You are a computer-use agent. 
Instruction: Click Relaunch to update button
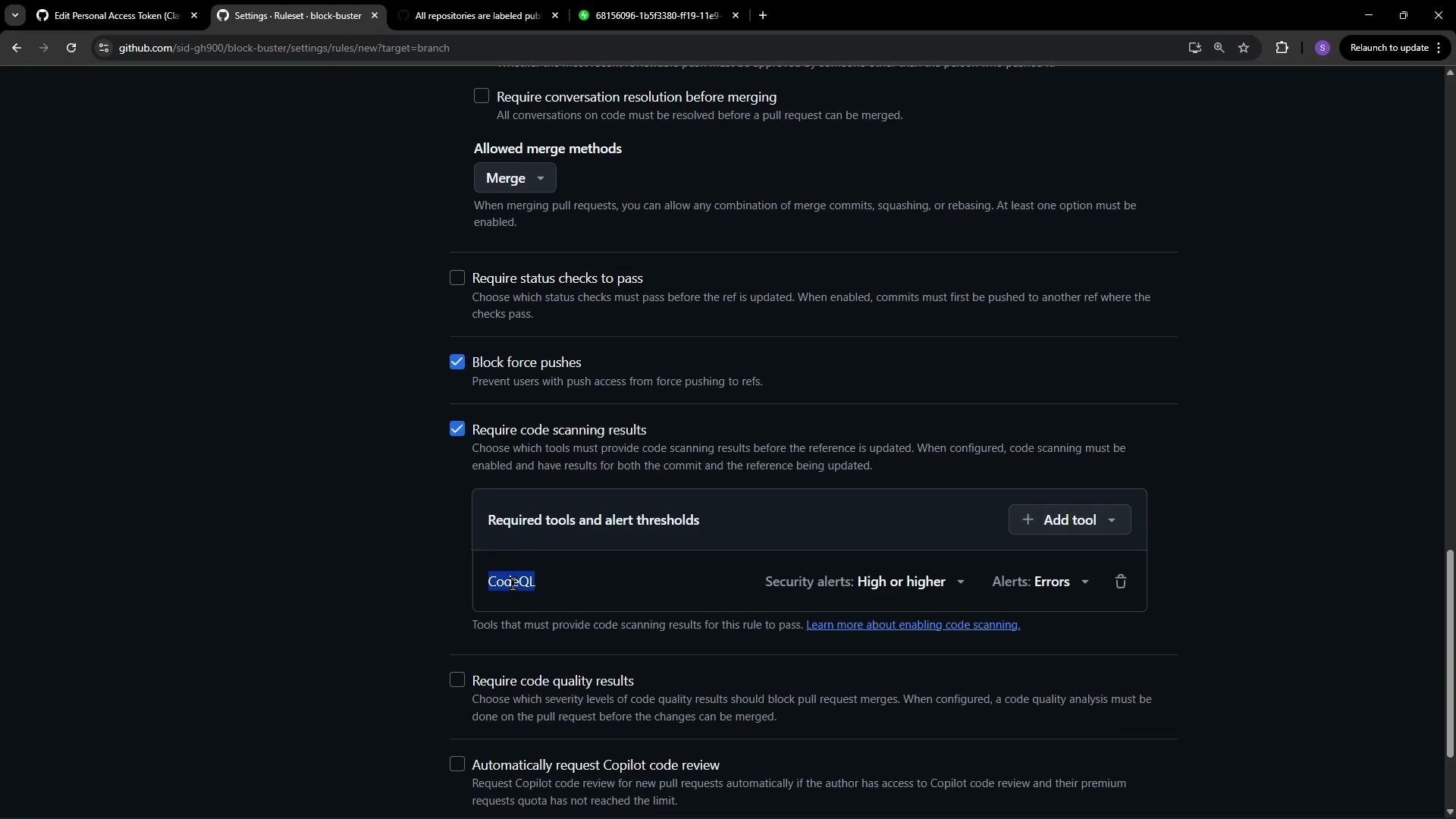coord(1395,48)
